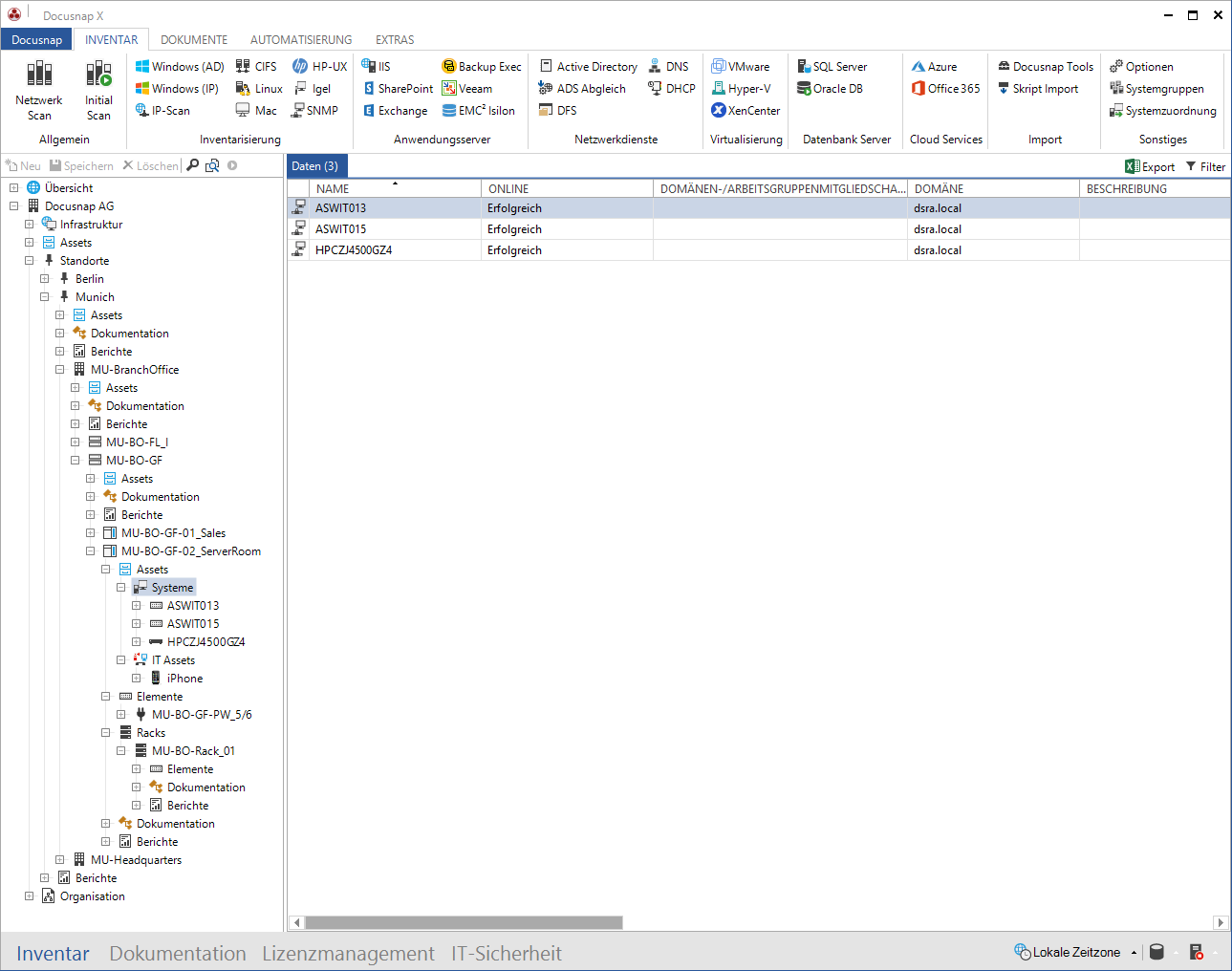Image resolution: width=1232 pixels, height=971 pixels.
Task: Open Systemgruppen
Action: [1156, 89]
